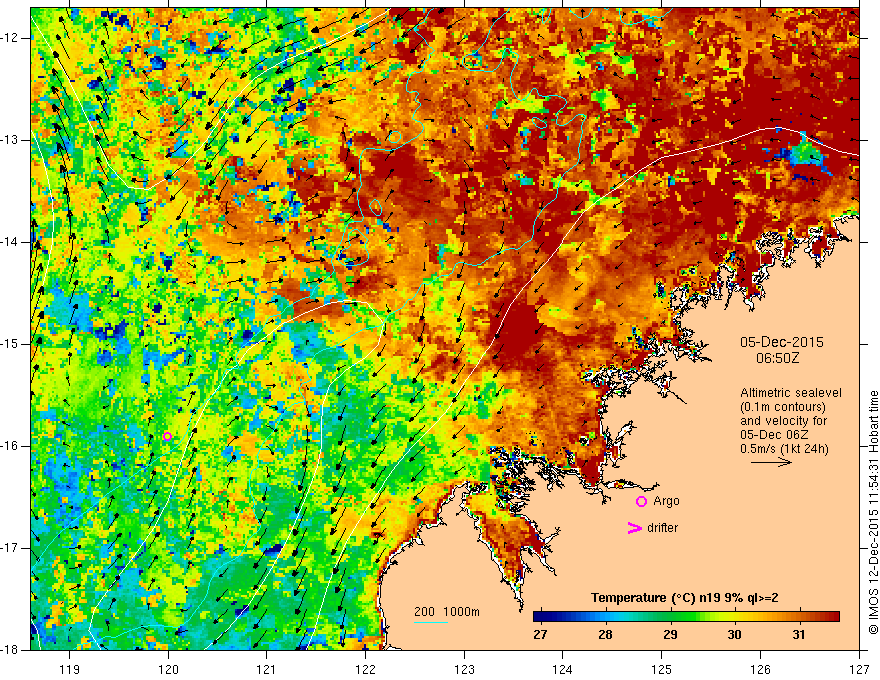
Task: Click the latitude axis label -13
Action: [10, 140]
